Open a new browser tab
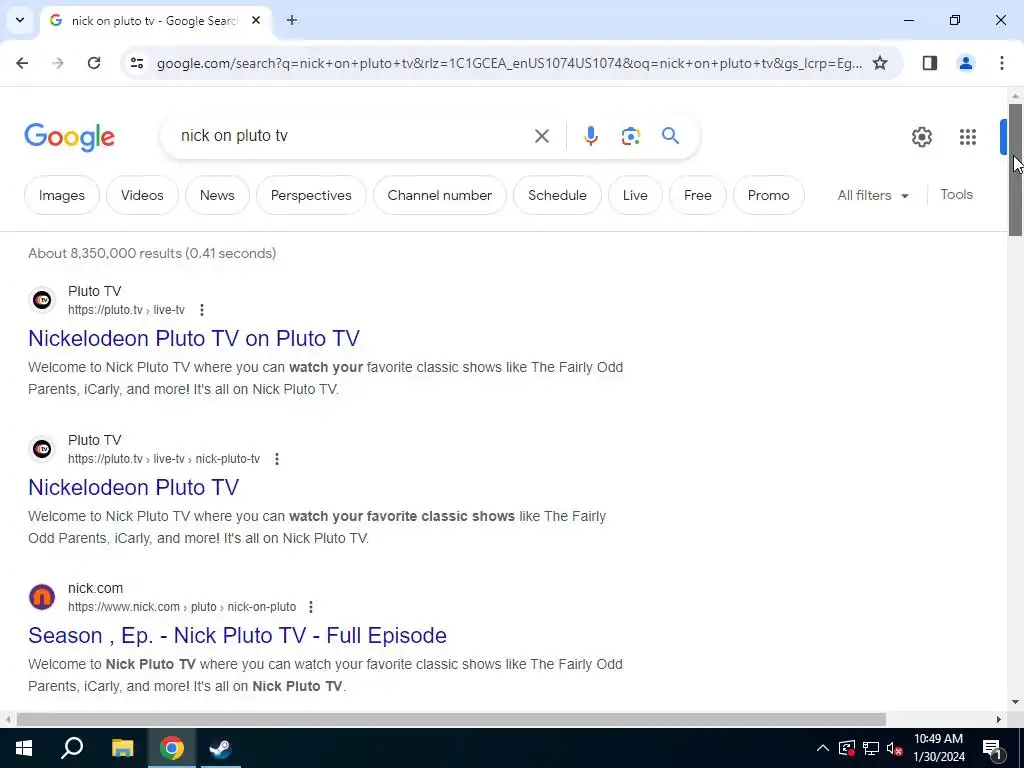The image size is (1024, 768). click(x=292, y=20)
